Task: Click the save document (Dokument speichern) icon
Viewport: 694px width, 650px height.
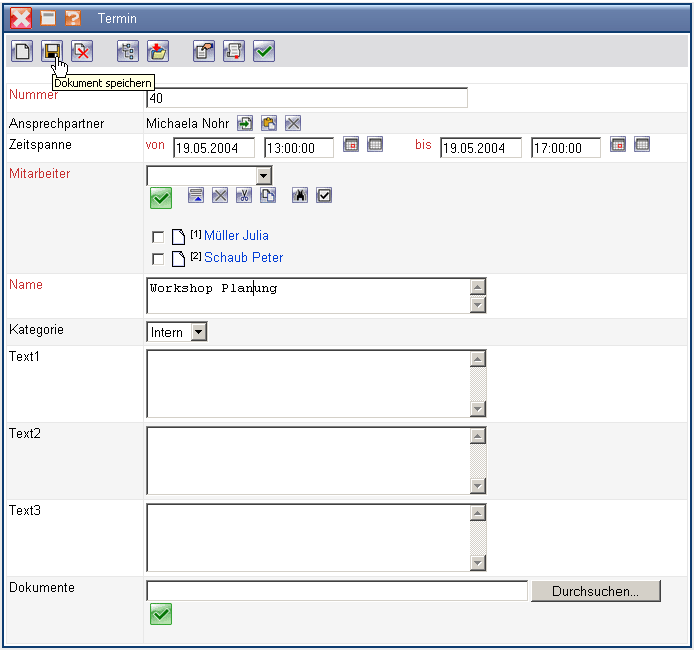Action: (x=52, y=52)
